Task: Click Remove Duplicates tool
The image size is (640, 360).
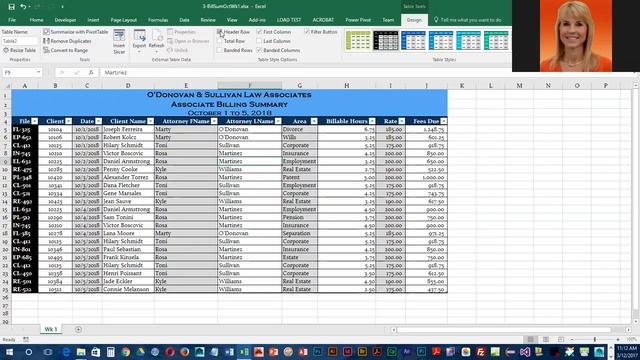Action: 67,41
